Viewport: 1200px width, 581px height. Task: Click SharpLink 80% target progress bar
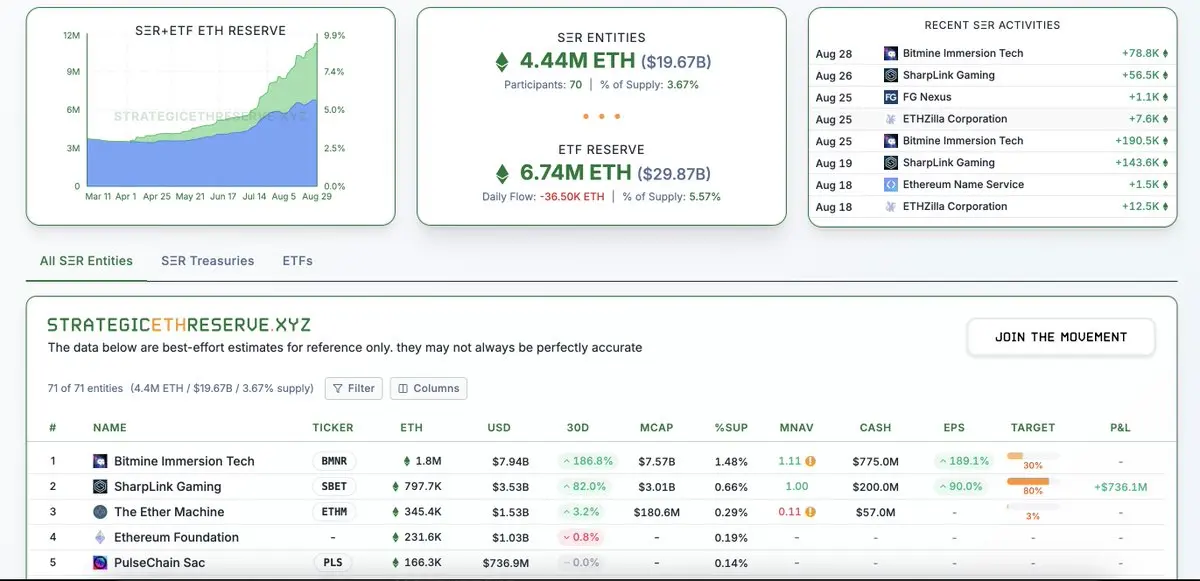[1033, 481]
